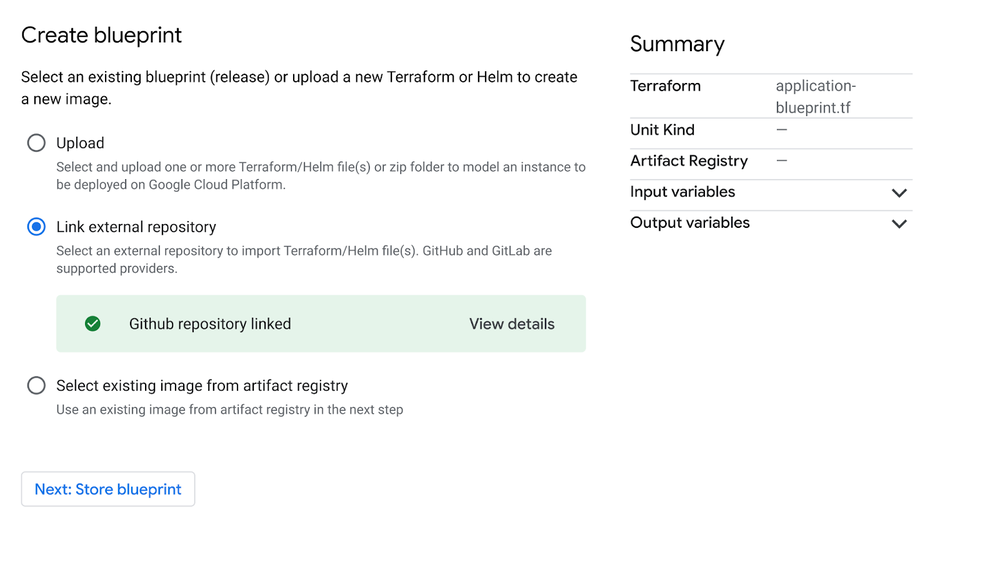The height and width of the screenshot is (563, 1000).
Task: Click the green checkmark success icon
Action: point(92,324)
